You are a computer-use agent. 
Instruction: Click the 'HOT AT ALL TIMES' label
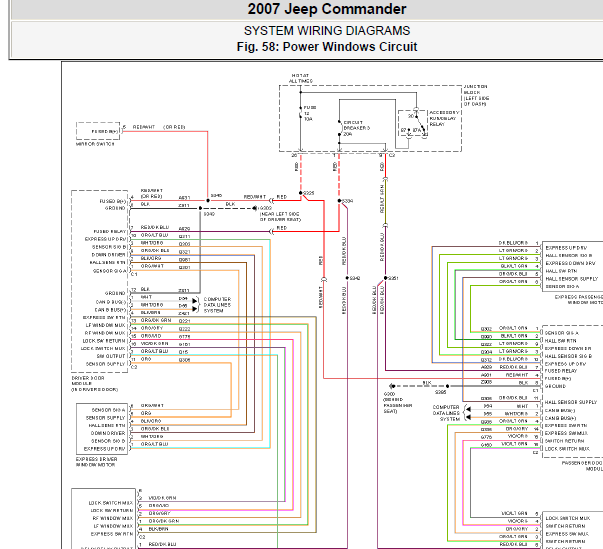(301, 78)
